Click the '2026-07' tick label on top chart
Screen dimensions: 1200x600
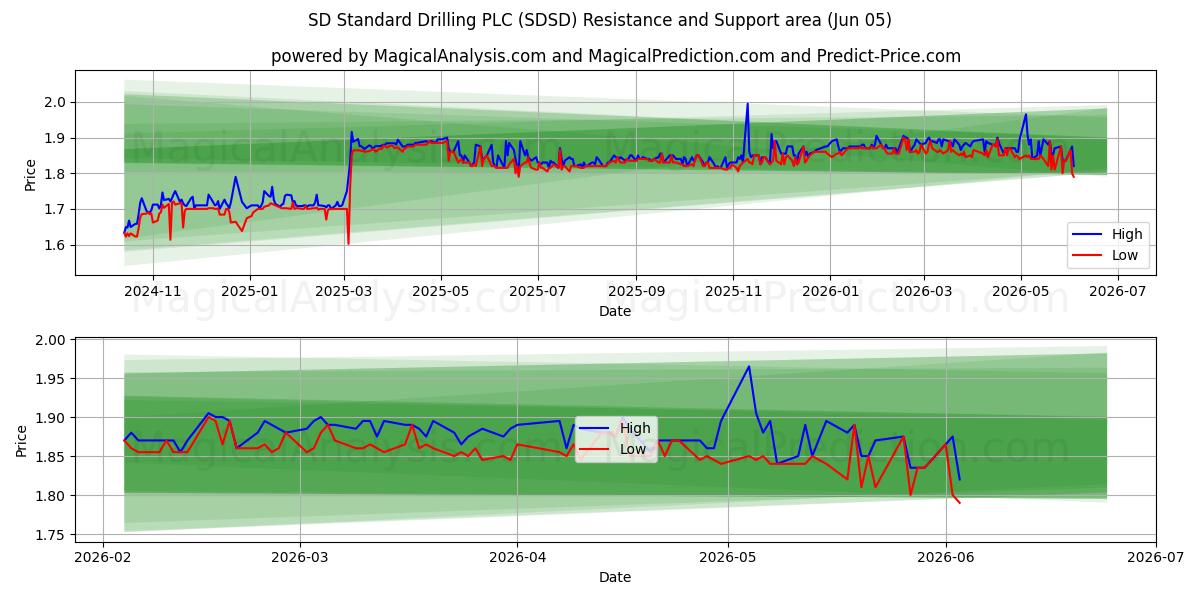point(1118,291)
